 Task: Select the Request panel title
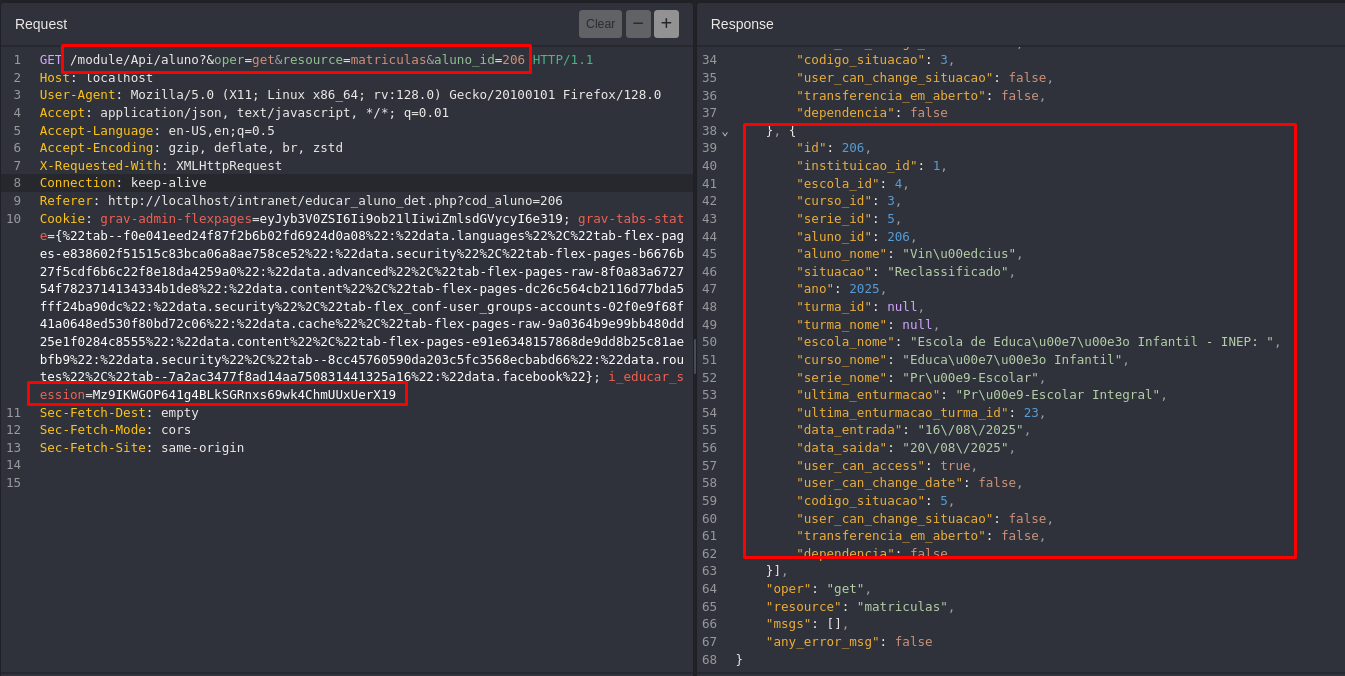pos(41,24)
